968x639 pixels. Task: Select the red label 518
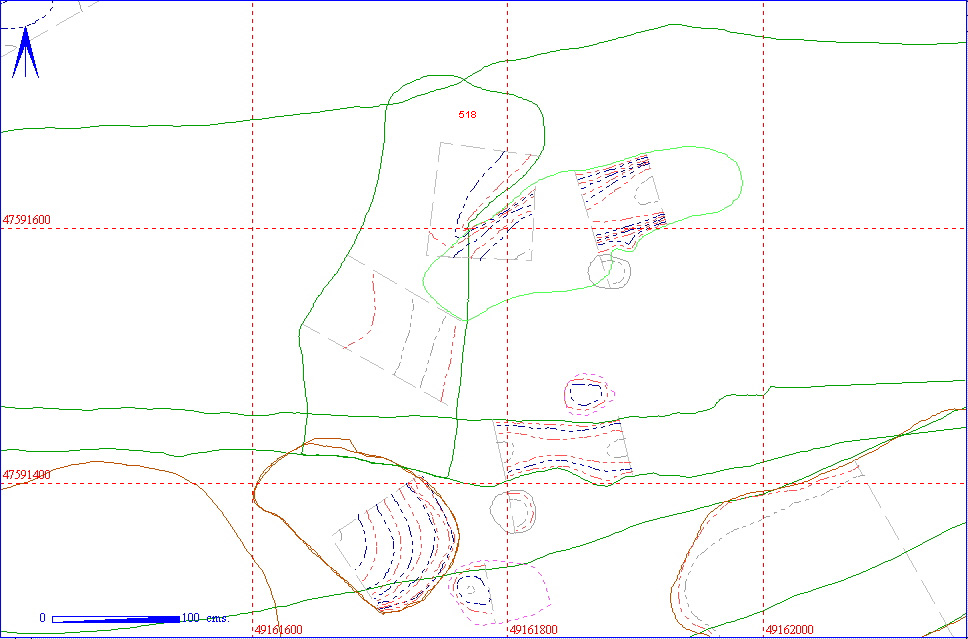(x=467, y=114)
